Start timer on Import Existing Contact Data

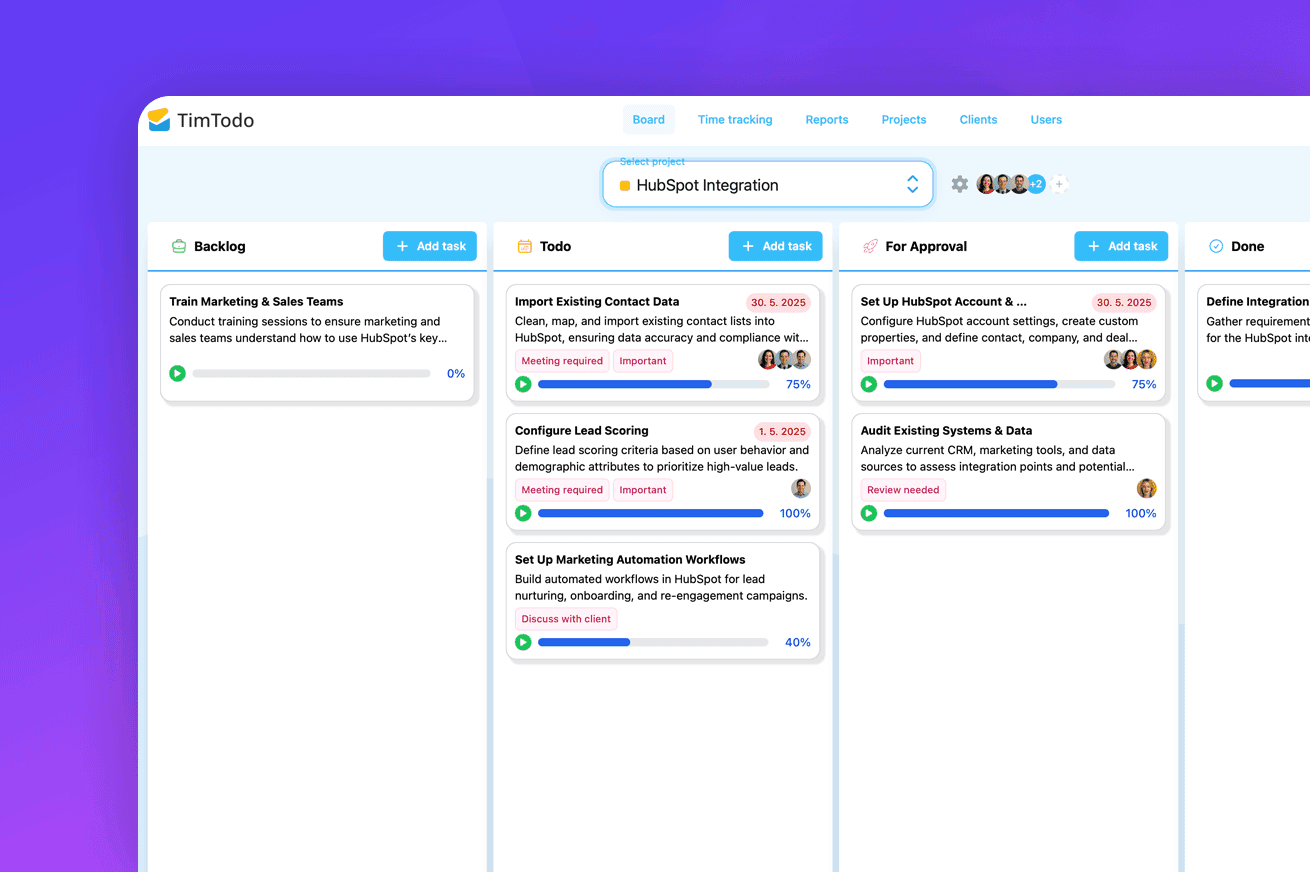click(x=522, y=383)
